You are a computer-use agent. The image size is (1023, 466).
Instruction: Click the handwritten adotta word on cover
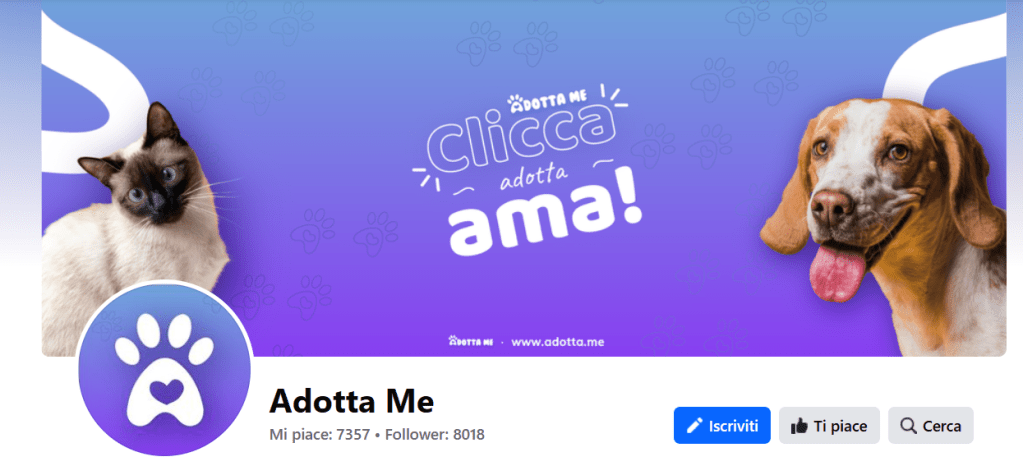527,178
